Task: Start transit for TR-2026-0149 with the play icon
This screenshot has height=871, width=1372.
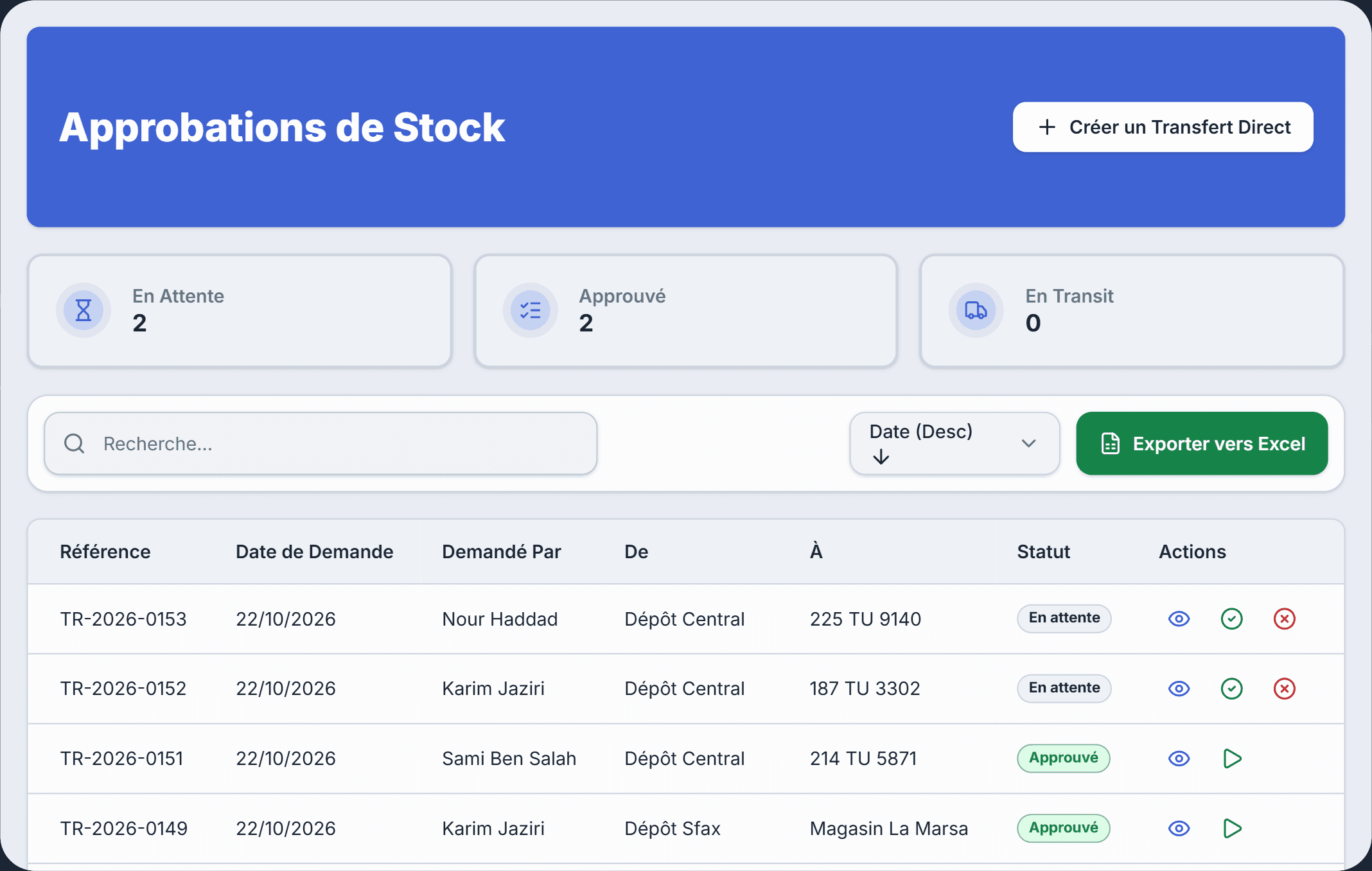Action: point(1232,829)
